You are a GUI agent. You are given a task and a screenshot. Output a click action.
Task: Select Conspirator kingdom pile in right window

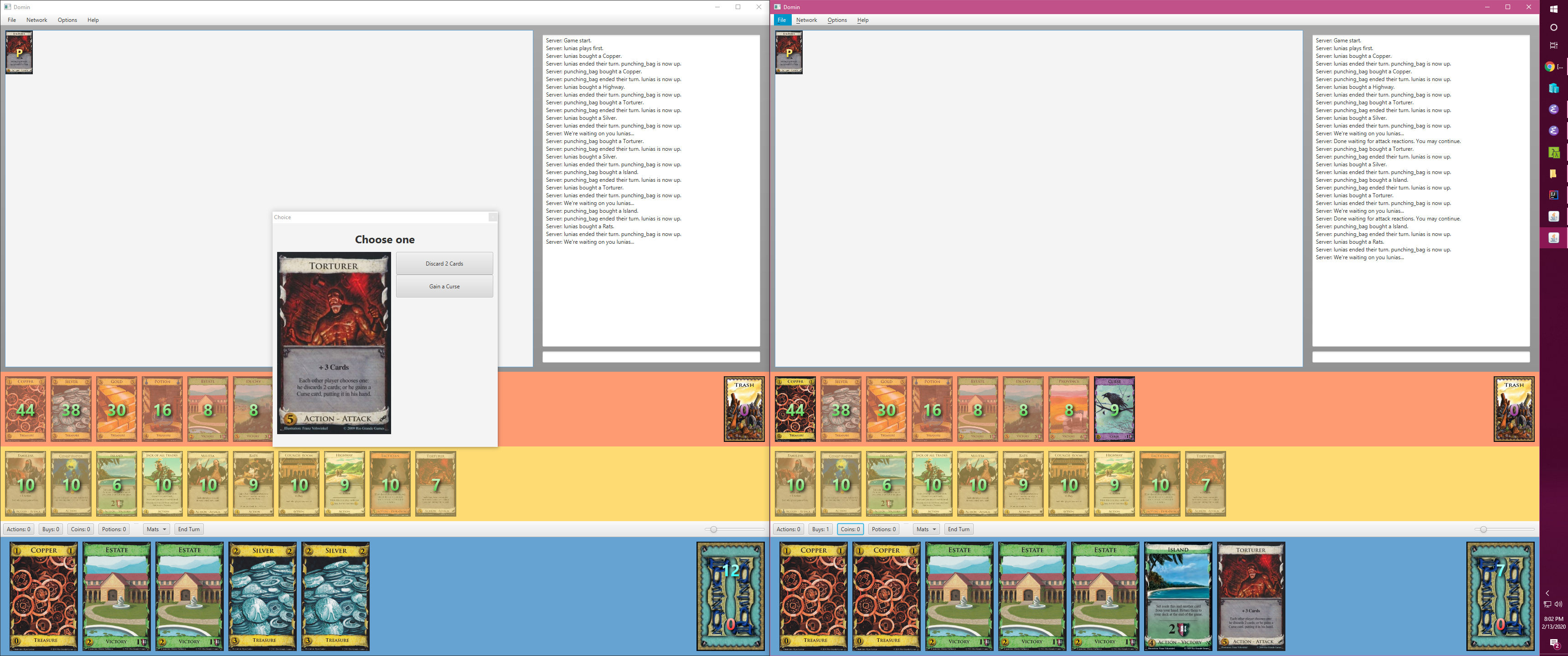[x=841, y=484]
